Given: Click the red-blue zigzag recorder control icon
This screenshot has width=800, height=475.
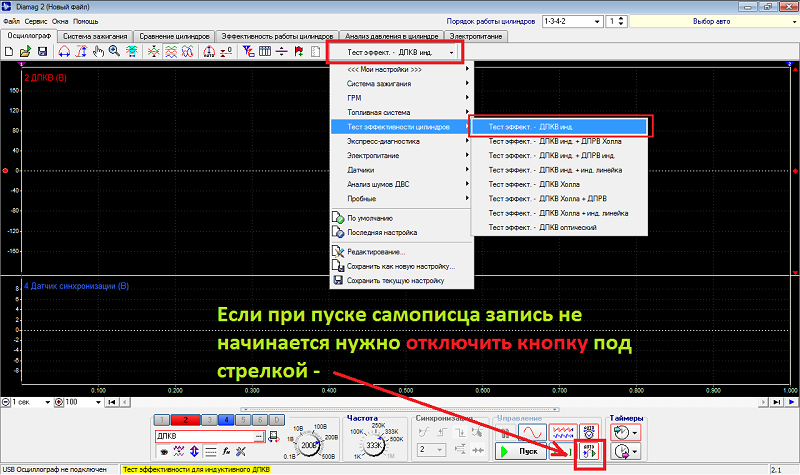Looking at the screenshot, I should coord(563,433).
